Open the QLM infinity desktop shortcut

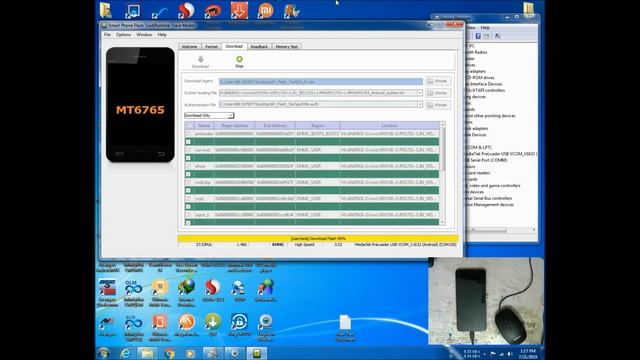[x=133, y=288]
